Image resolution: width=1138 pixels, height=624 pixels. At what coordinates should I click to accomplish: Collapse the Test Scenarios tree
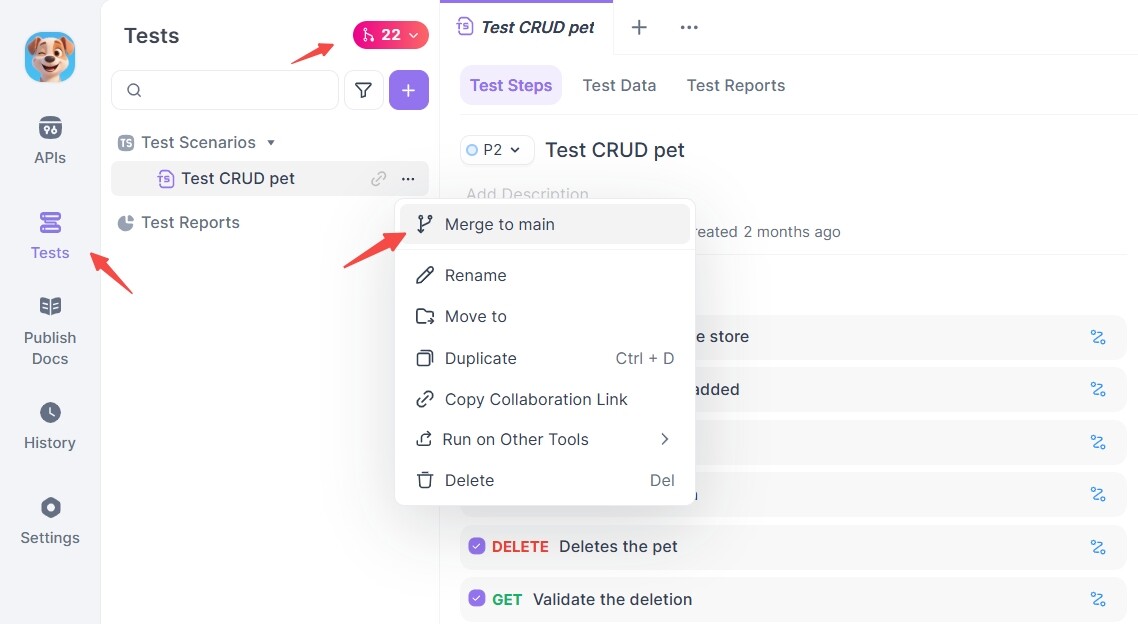[x=271, y=143]
